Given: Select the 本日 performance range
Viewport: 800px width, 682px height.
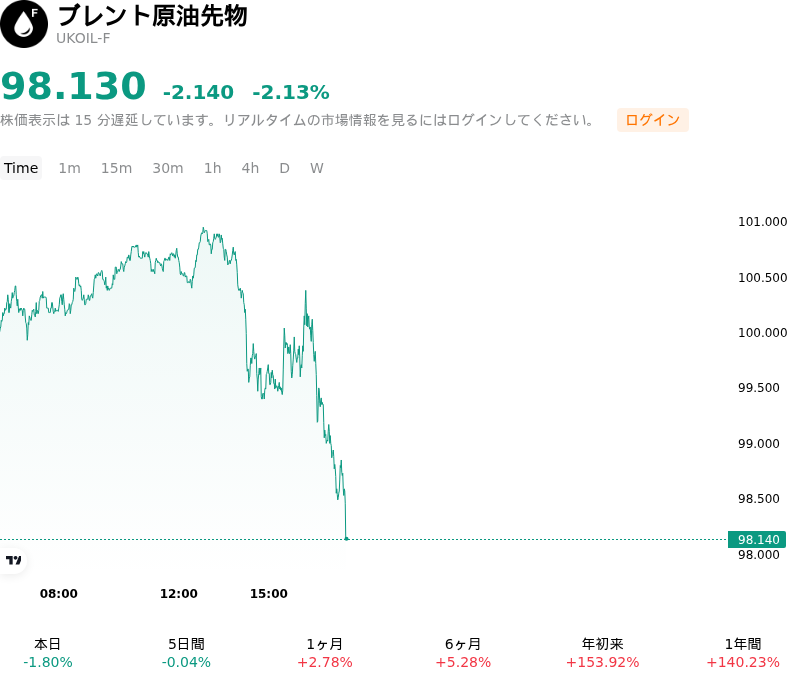Looking at the screenshot, I should [x=47, y=653].
